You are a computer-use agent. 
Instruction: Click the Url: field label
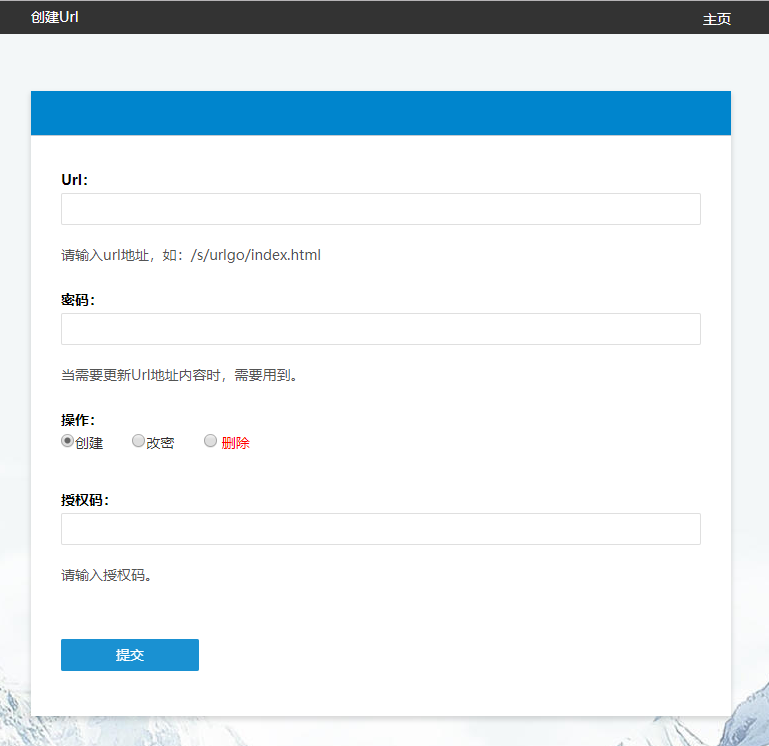[x=75, y=180]
